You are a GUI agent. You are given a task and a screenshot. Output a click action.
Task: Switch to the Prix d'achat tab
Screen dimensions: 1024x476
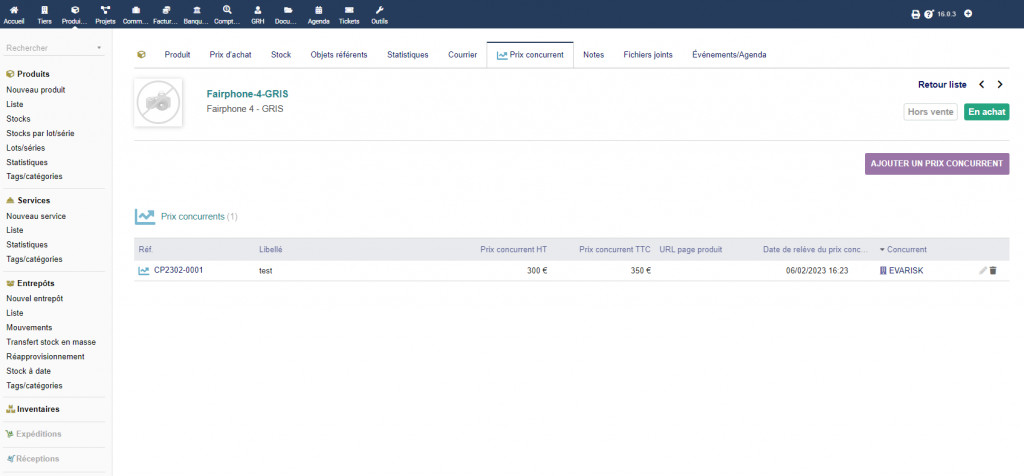231,55
